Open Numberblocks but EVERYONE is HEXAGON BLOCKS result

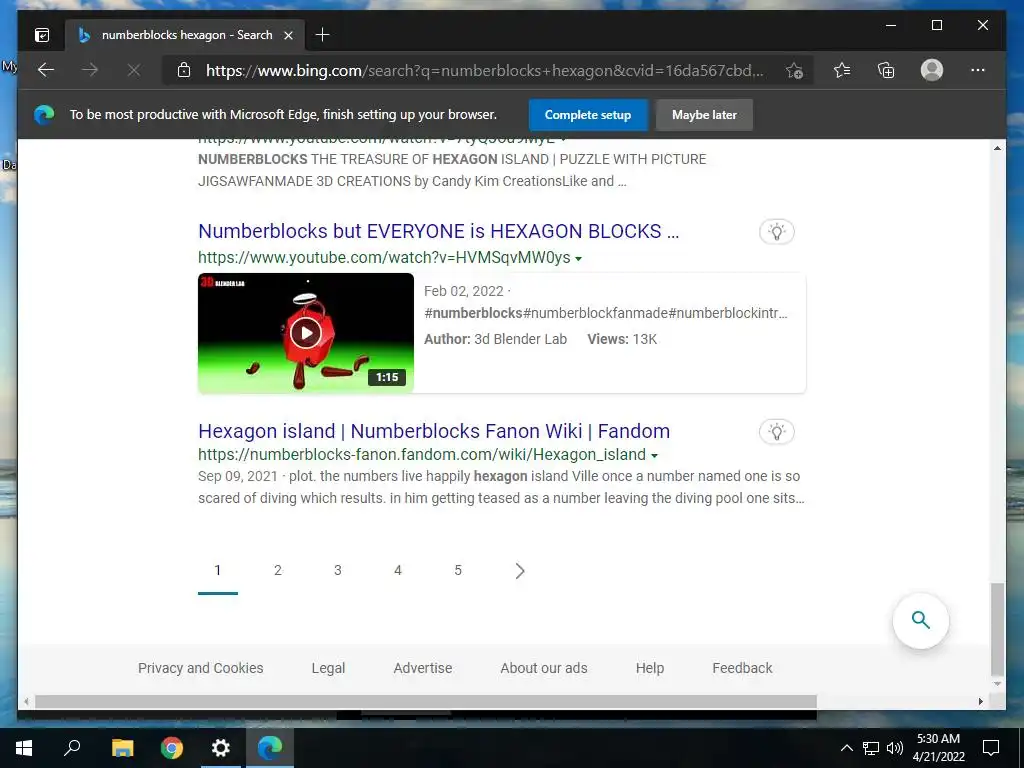coord(438,231)
